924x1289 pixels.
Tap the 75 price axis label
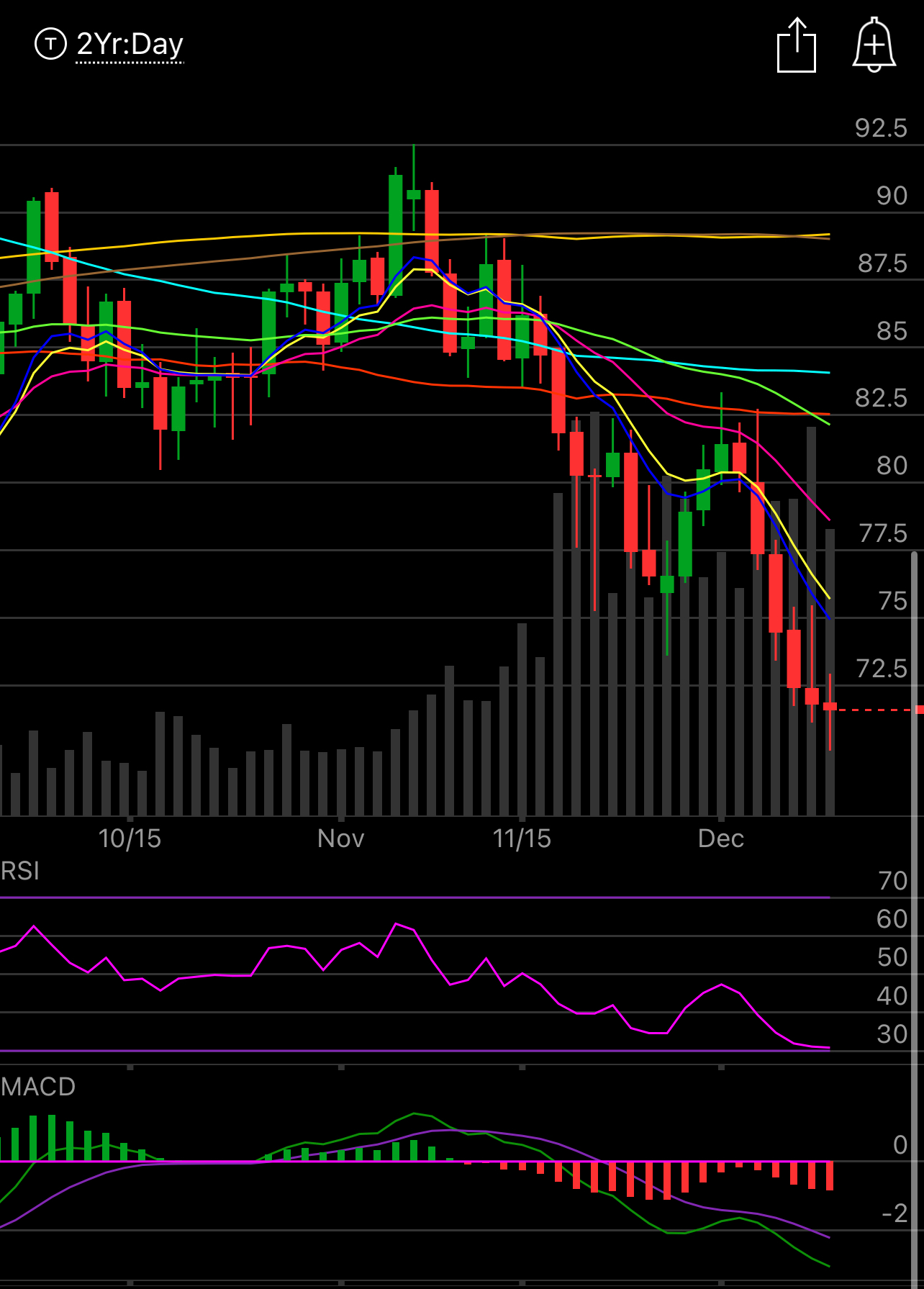[892, 601]
